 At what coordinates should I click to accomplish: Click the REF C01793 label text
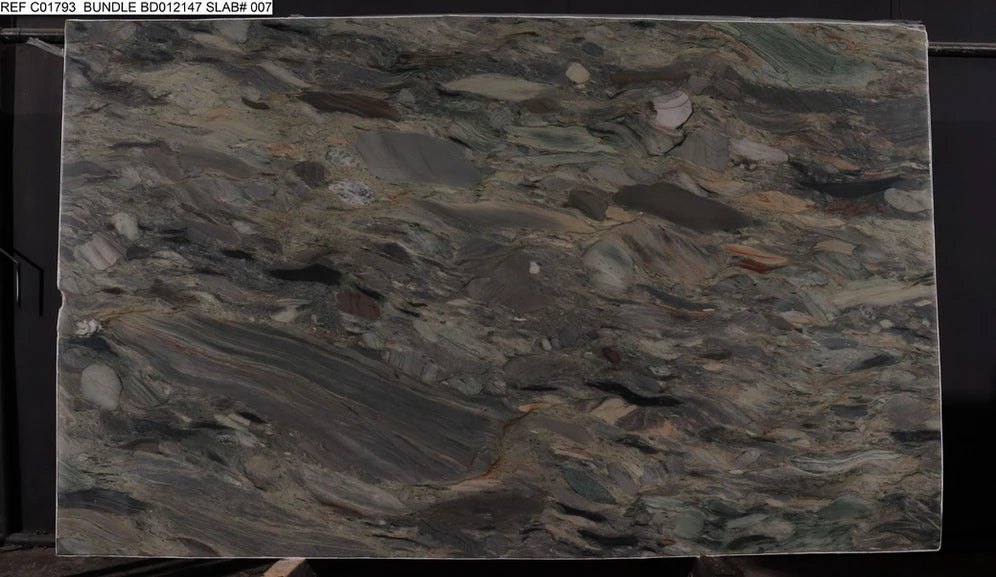tap(37, 8)
